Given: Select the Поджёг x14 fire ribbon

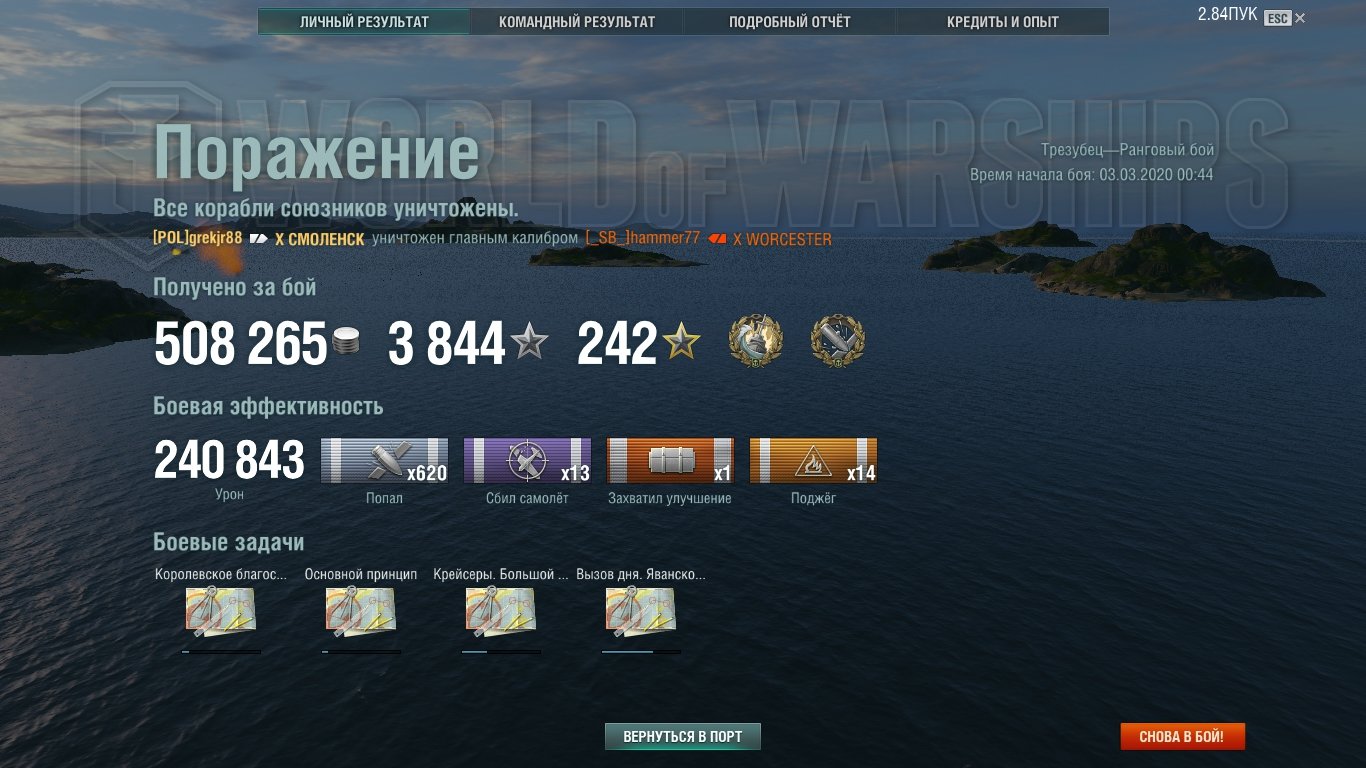Looking at the screenshot, I should click(x=813, y=461).
